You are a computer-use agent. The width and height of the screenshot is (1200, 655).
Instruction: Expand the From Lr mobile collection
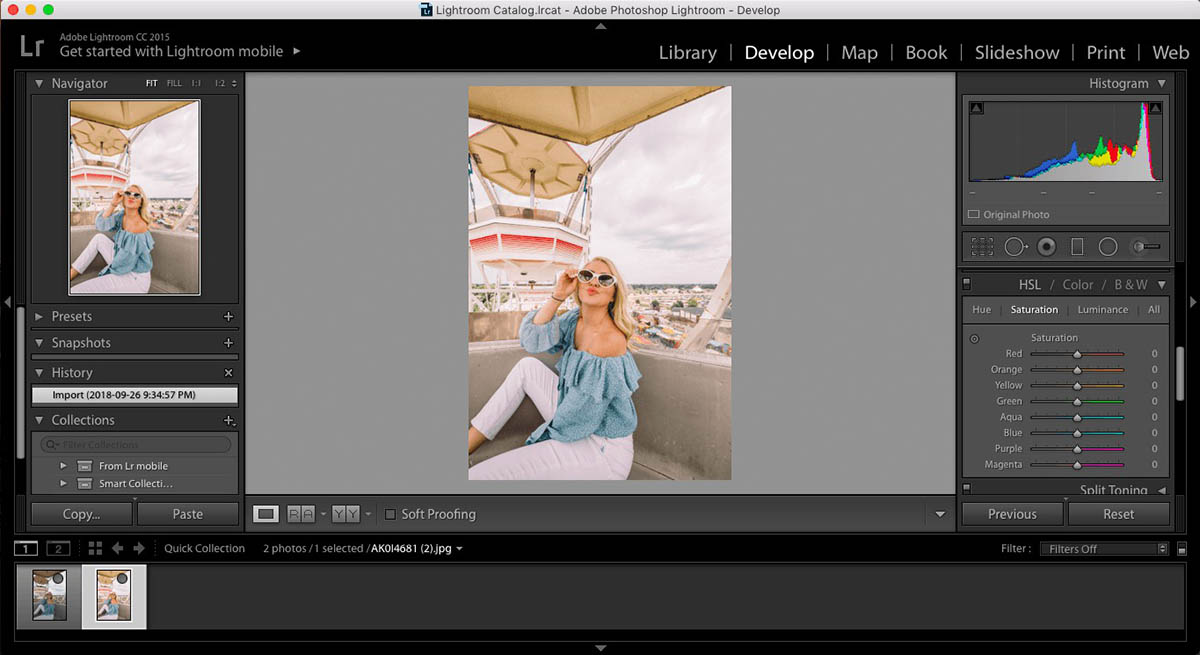63,465
